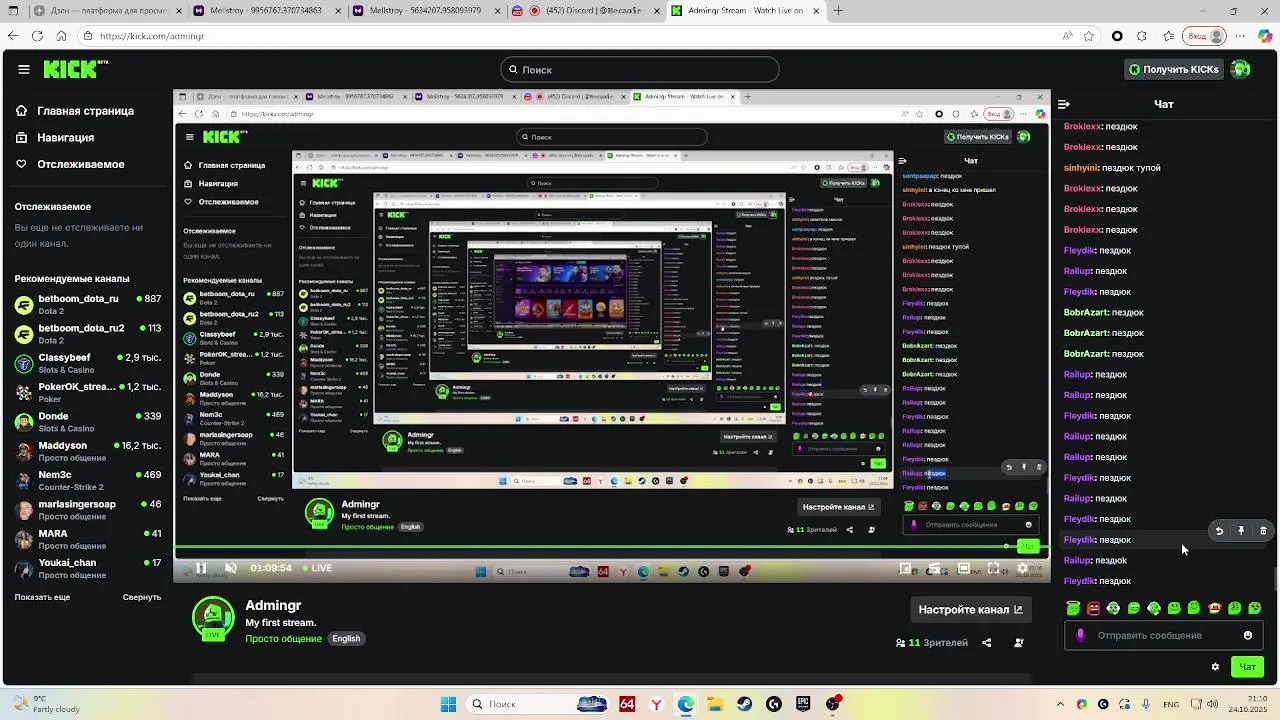Open the profile avatar in the Kick header
Image resolution: width=1280 pixels, height=720 pixels.
click(x=1240, y=69)
